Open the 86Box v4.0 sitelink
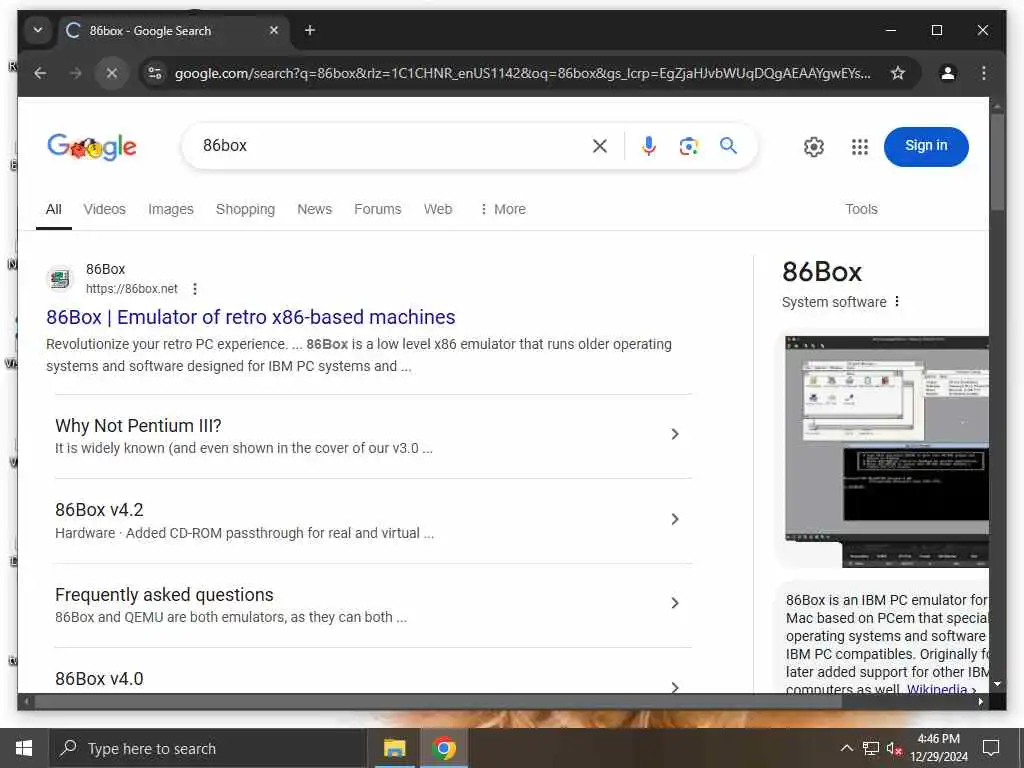Image resolution: width=1024 pixels, height=768 pixels. (99, 679)
